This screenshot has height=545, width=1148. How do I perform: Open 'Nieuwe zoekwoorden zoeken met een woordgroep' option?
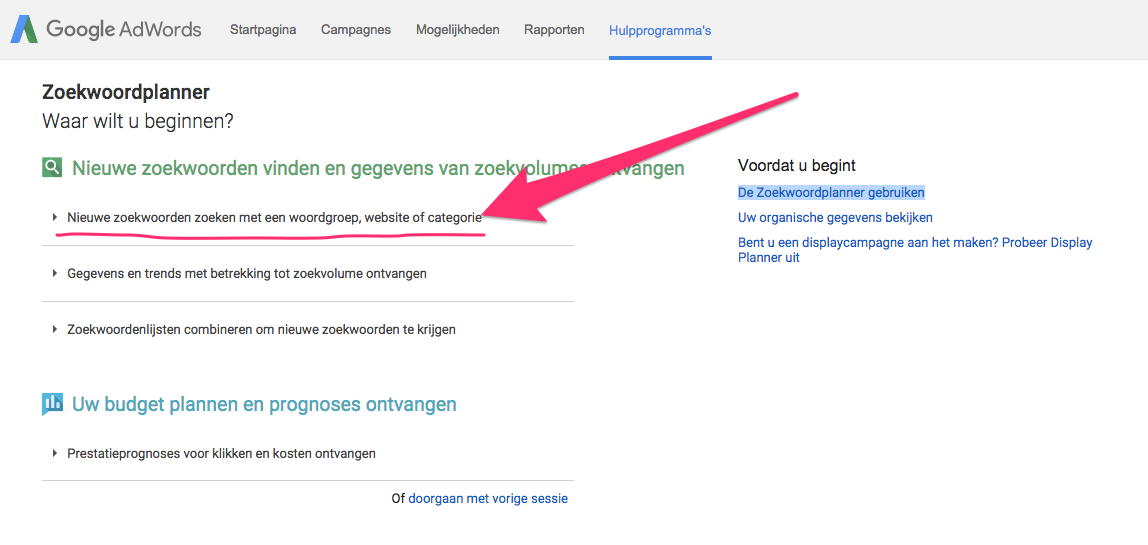(x=275, y=218)
